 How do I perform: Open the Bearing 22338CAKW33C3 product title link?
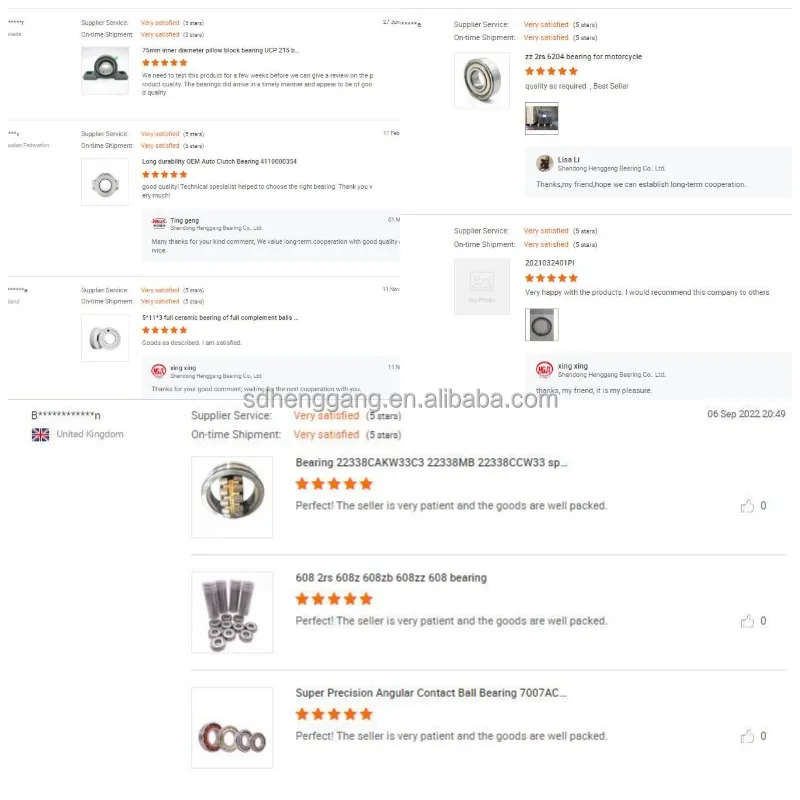pyautogui.click(x=432, y=463)
